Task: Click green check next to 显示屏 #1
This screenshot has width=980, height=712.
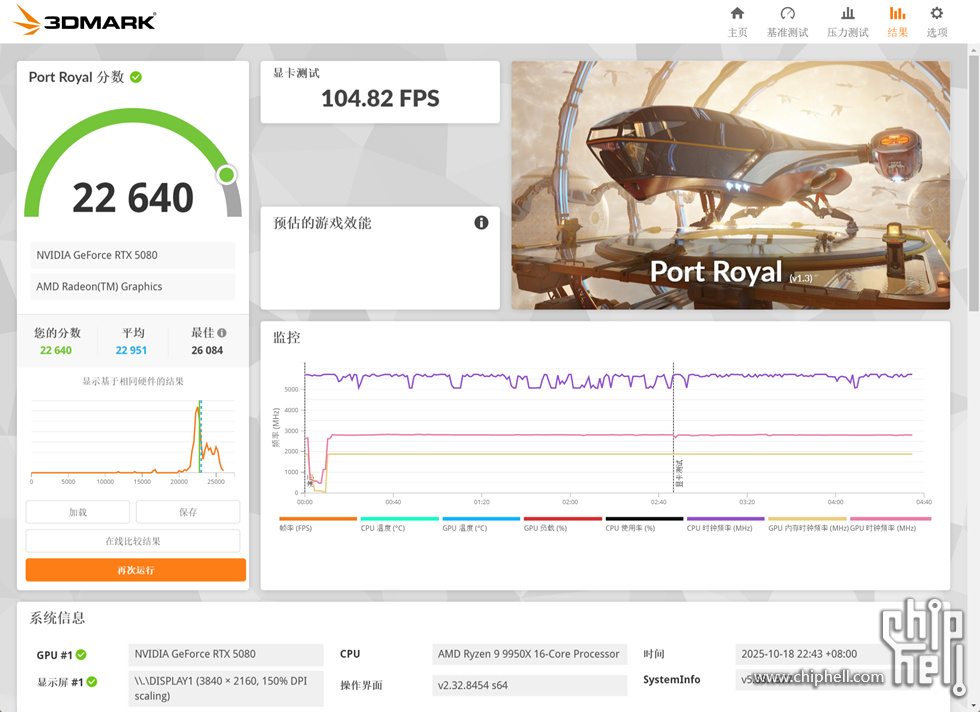Action: click(92, 682)
